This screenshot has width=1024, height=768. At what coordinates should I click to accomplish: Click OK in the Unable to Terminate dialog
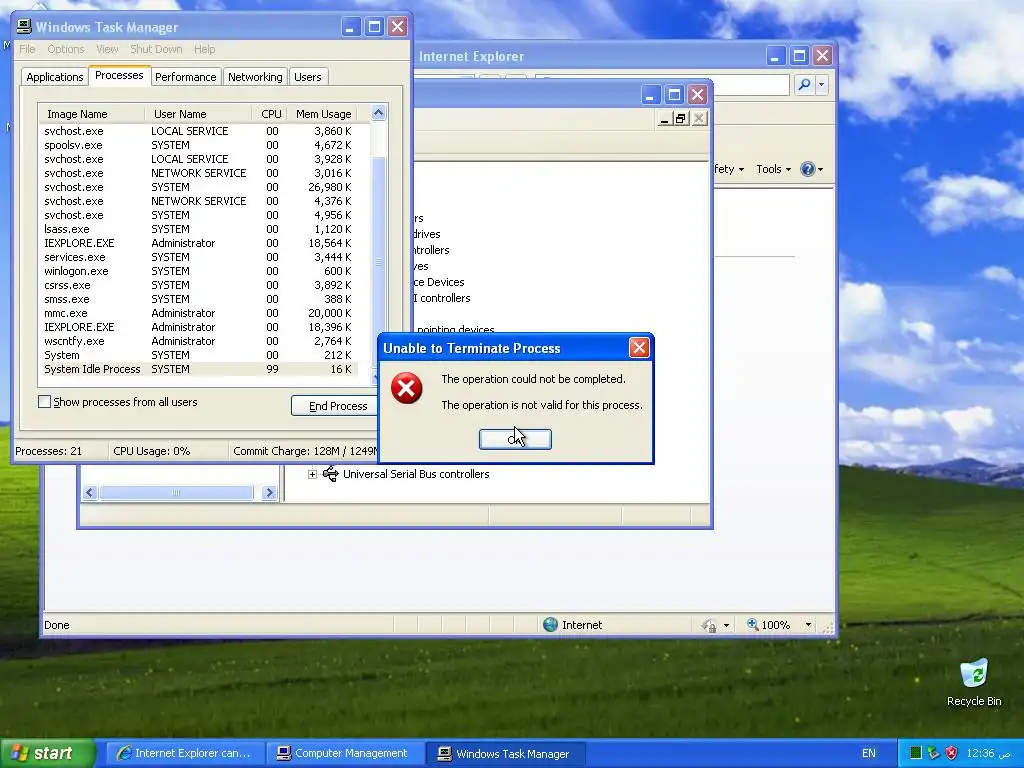[515, 440]
